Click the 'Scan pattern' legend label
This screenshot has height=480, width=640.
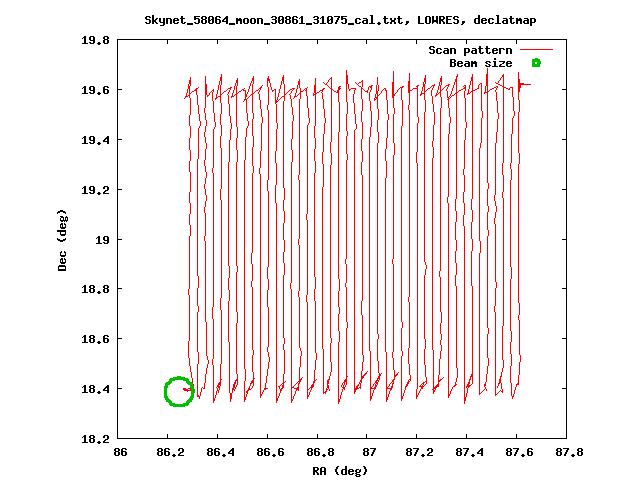click(470, 50)
